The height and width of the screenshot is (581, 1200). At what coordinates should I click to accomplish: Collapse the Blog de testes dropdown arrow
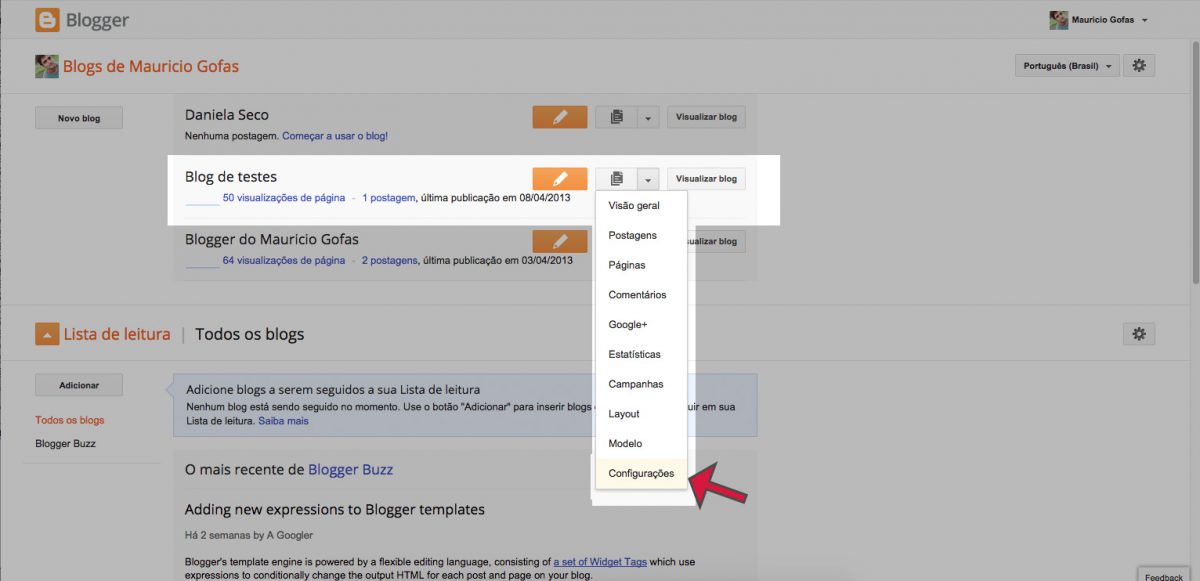649,179
